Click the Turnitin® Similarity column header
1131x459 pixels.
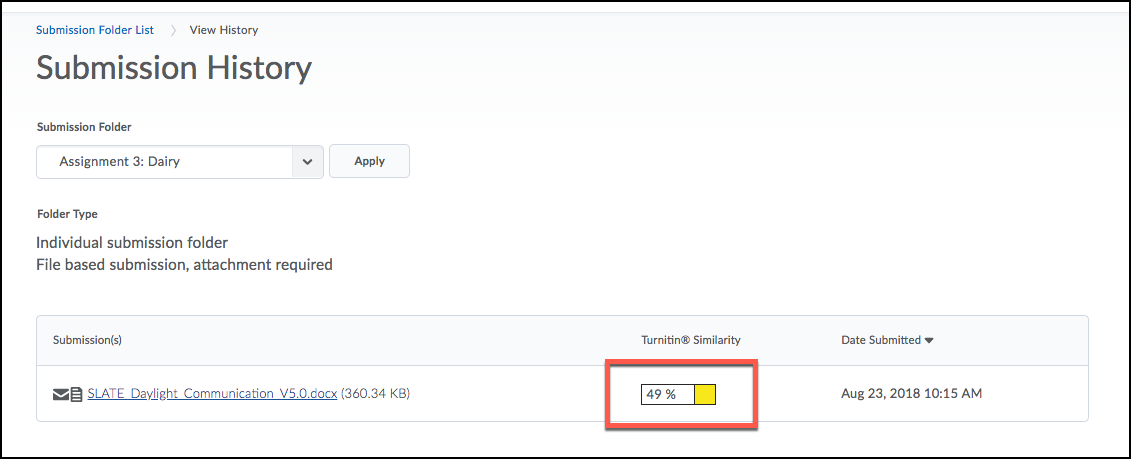tap(691, 340)
